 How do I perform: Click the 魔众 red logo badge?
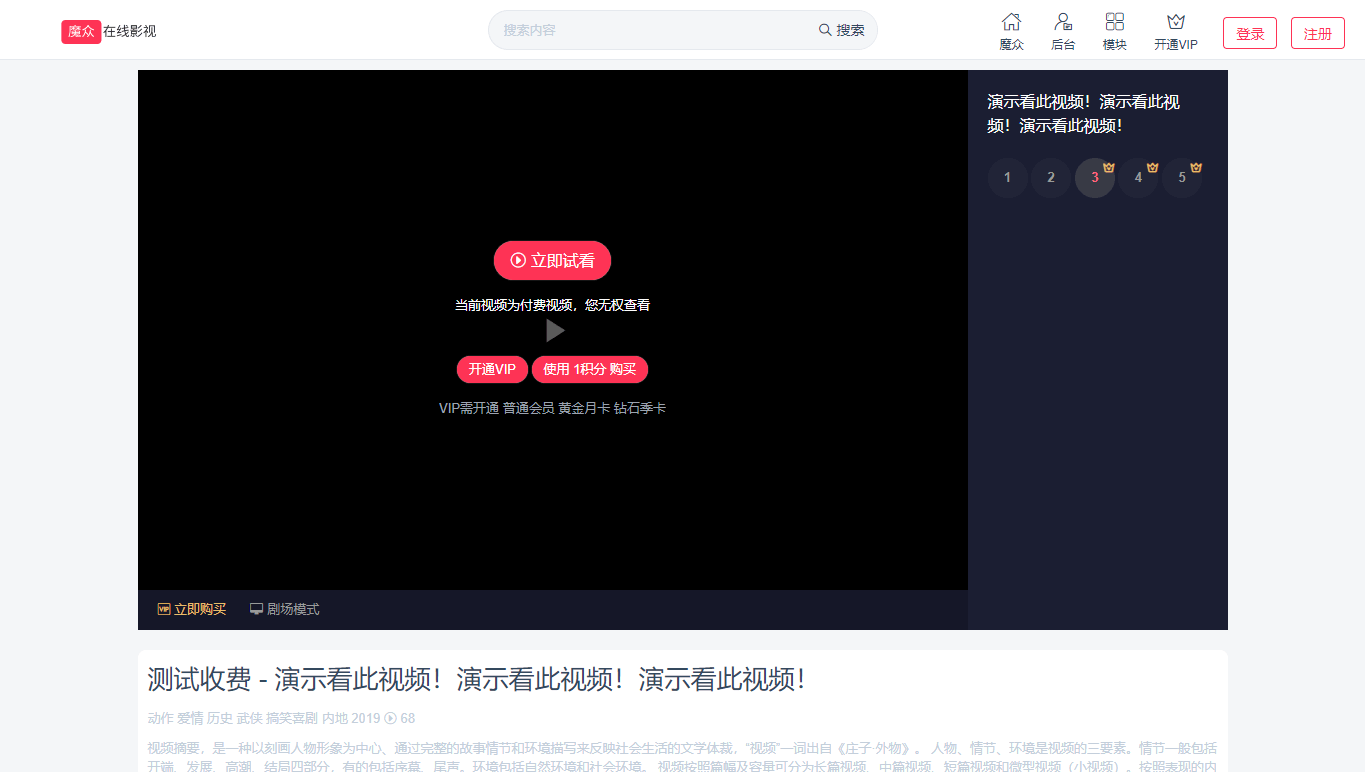pos(81,31)
